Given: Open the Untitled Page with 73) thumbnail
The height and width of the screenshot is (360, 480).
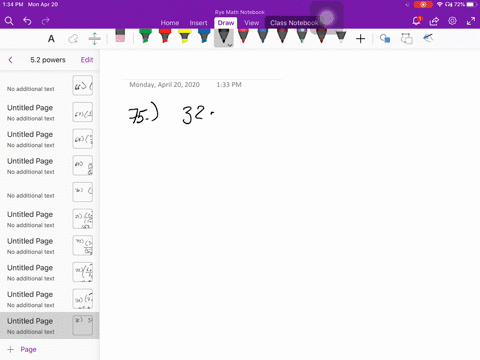Looking at the screenshot, I should [50, 272].
